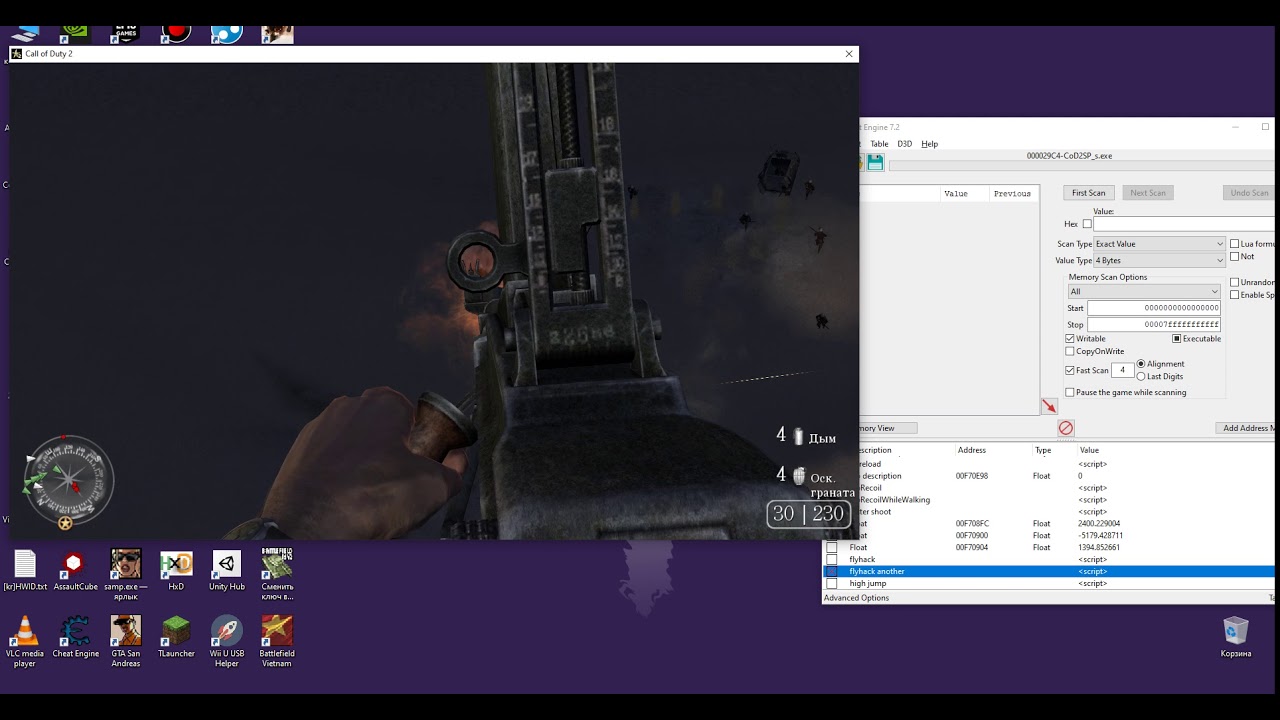Click the value 1394.852661
This screenshot has width=1280, height=720.
pyautogui.click(x=1100, y=548)
